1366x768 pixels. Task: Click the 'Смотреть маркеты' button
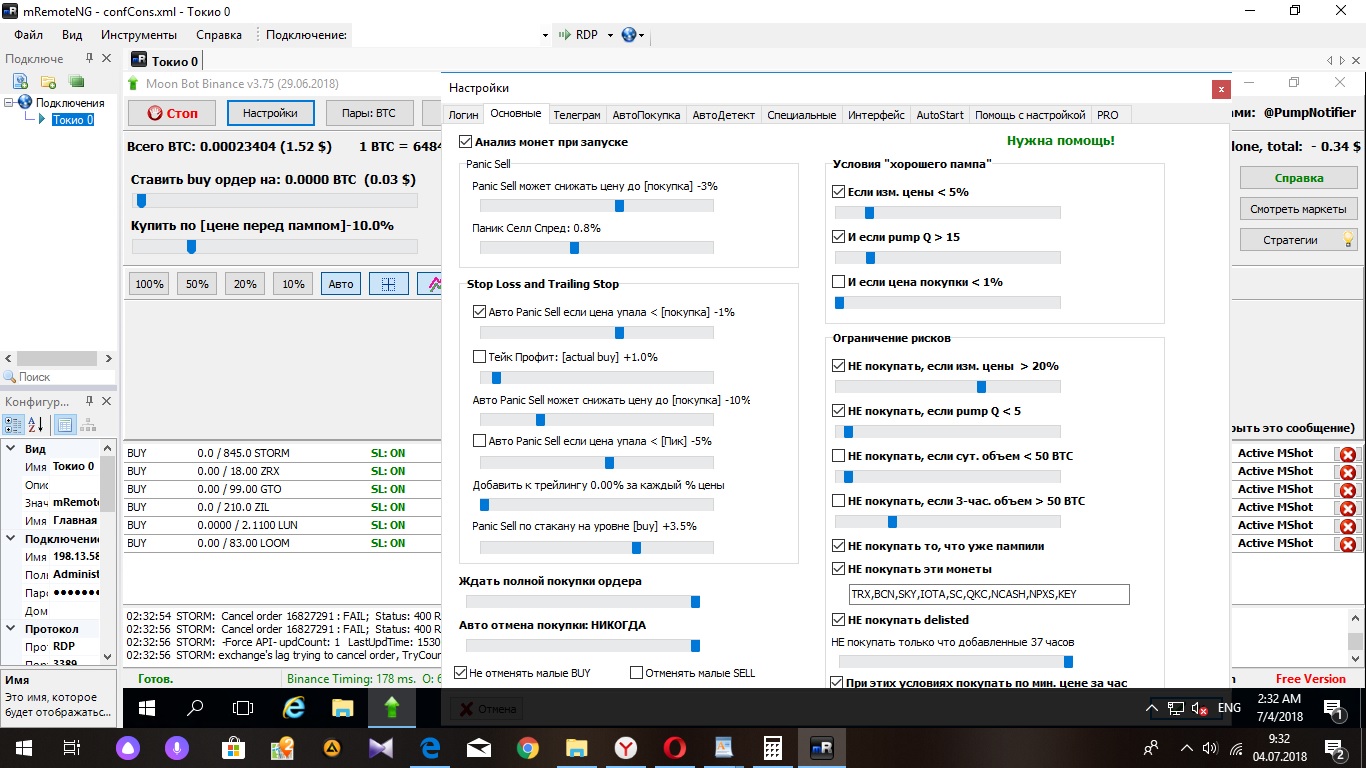1299,209
